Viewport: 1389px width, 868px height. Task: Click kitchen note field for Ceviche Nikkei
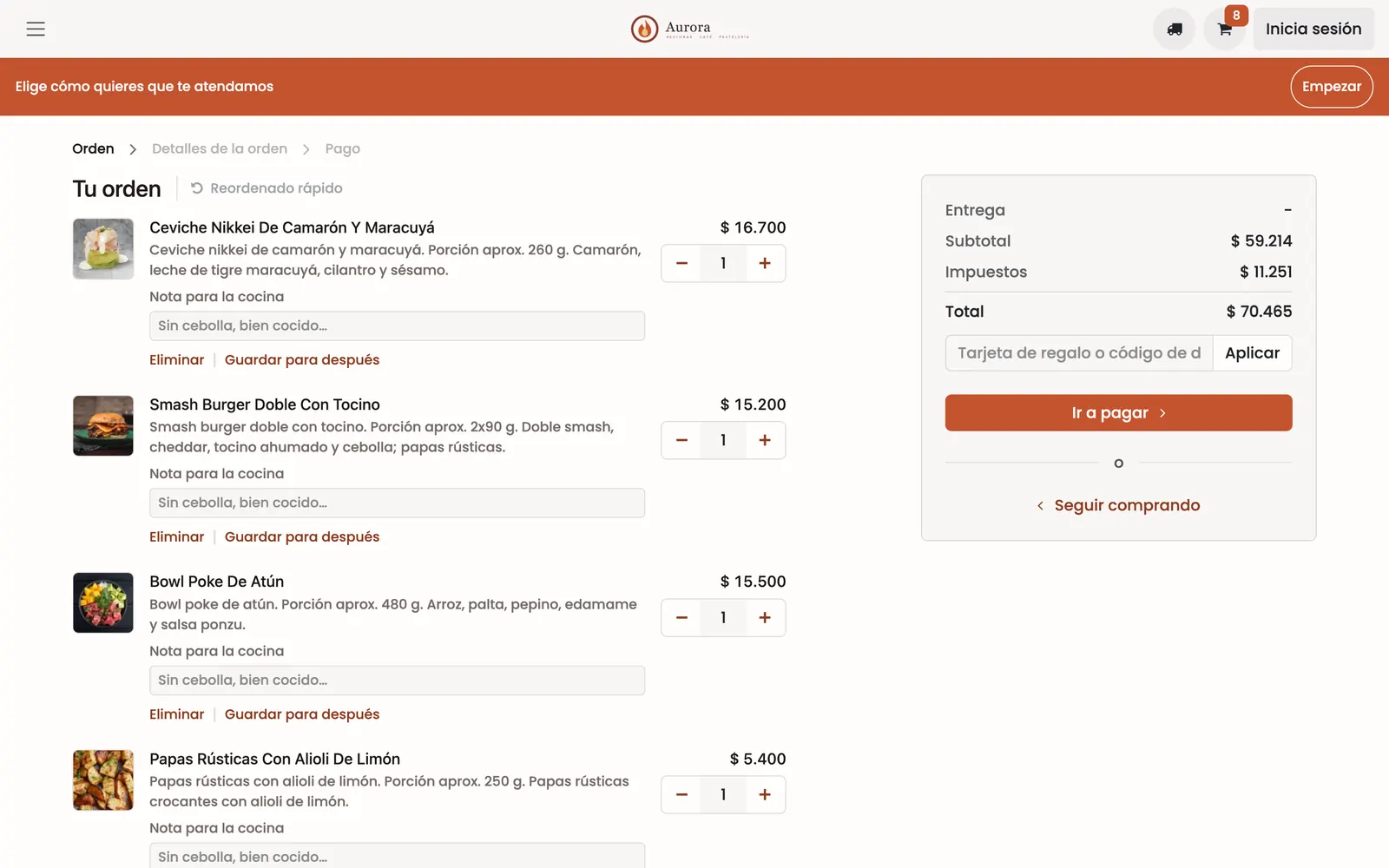tap(397, 325)
